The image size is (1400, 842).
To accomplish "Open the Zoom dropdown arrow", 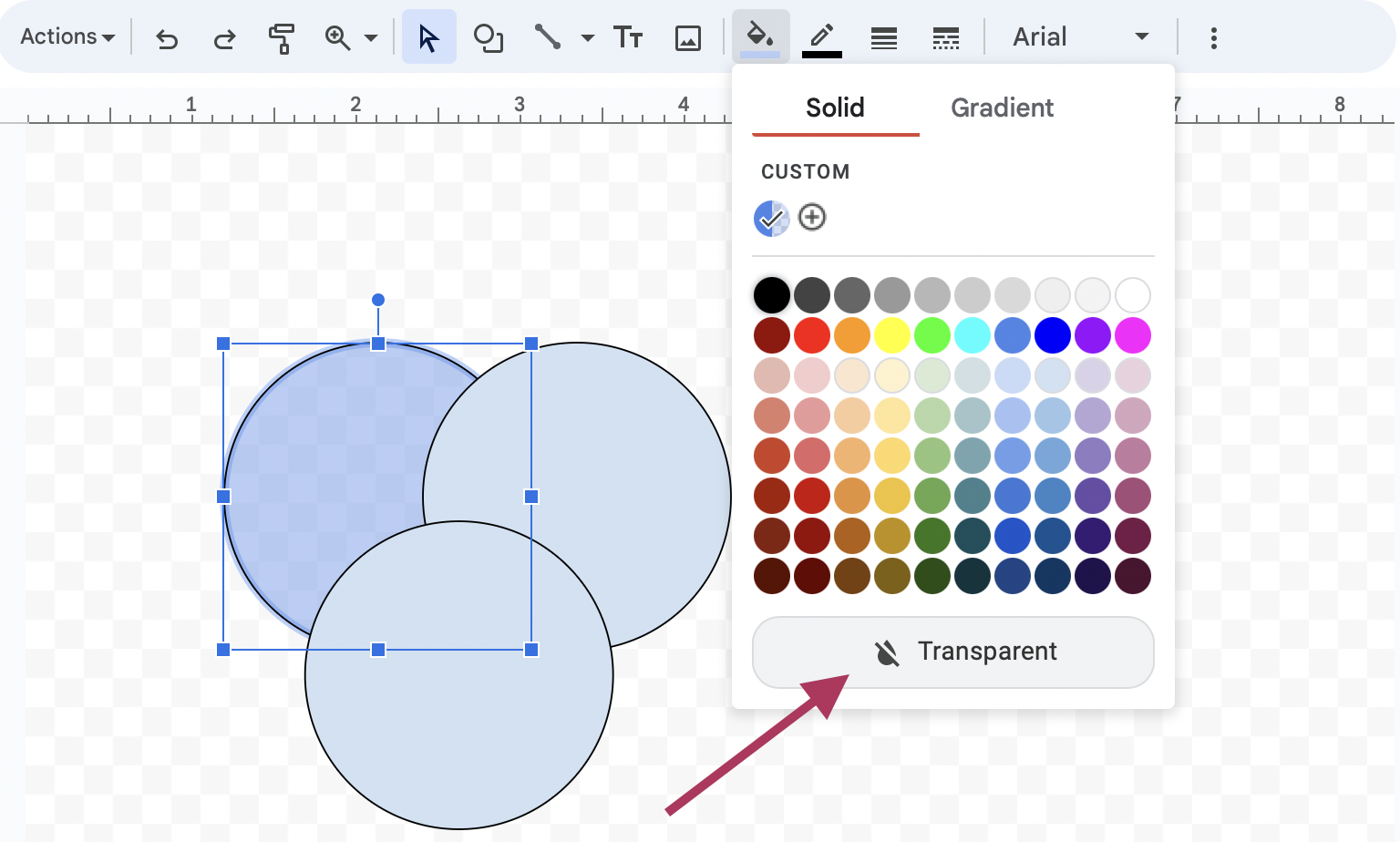I will (x=369, y=37).
